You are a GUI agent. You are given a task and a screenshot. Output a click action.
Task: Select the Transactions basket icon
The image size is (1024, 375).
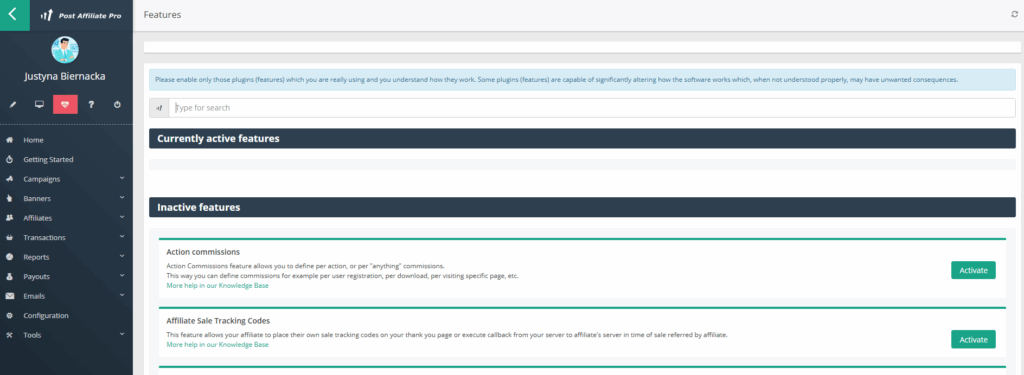[10, 238]
